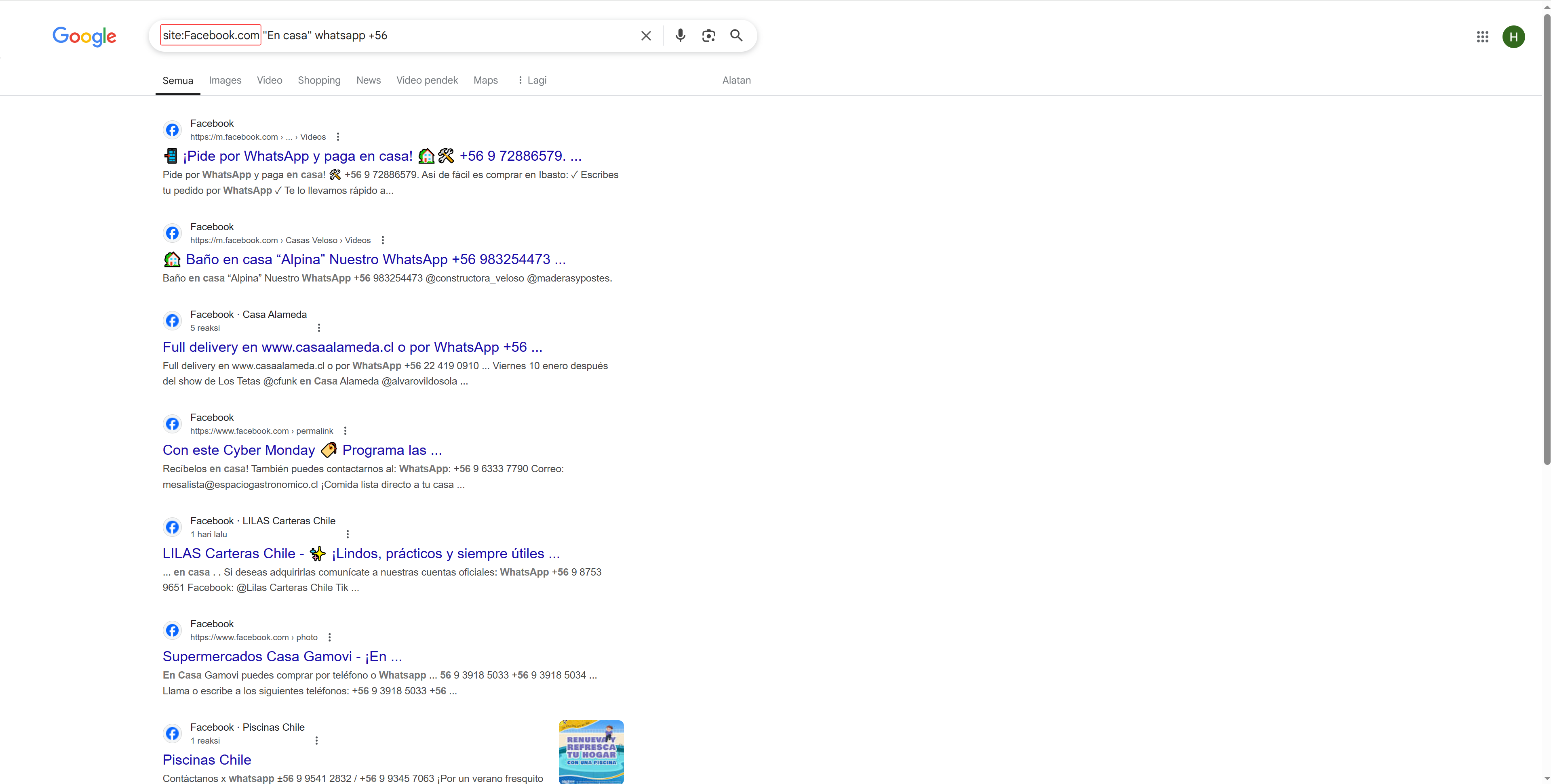The height and width of the screenshot is (784, 1551).
Task: Click Facebook favicon of Casa Gamovi result
Action: (172, 631)
